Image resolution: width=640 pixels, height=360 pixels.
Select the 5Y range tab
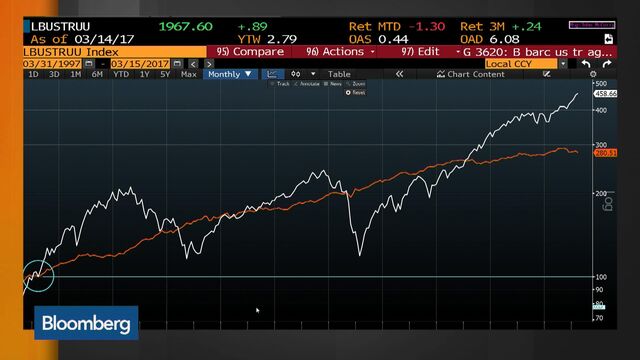pyautogui.click(x=165, y=74)
